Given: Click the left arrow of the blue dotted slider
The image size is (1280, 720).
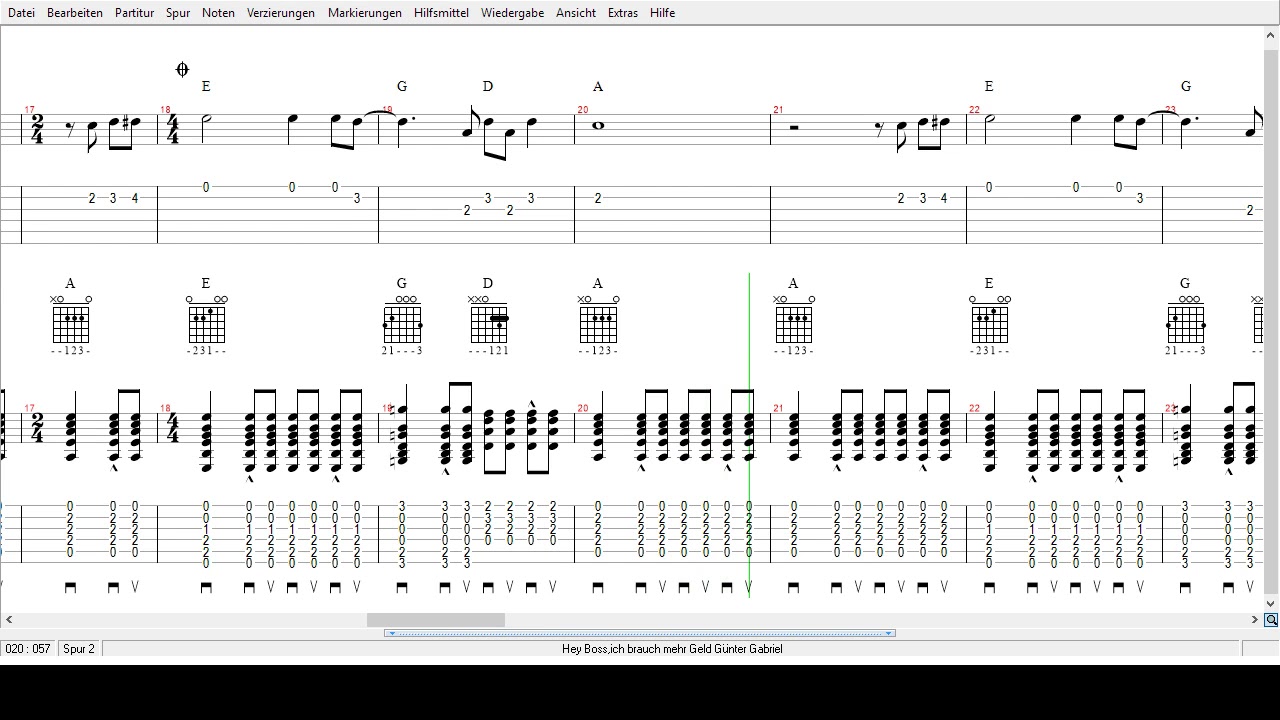Looking at the screenshot, I should click(391, 633).
